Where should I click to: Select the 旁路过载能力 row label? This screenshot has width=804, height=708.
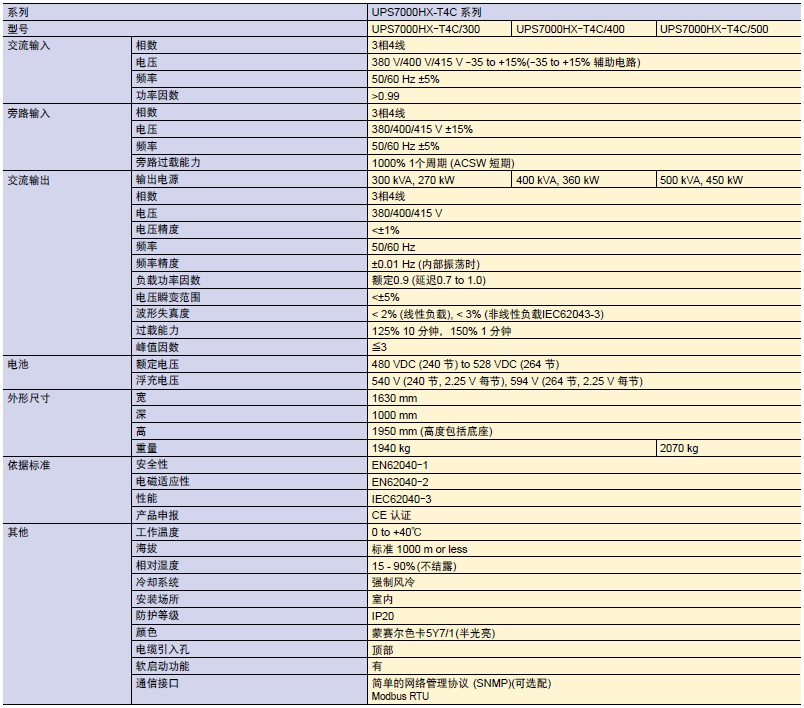[x=168, y=162]
